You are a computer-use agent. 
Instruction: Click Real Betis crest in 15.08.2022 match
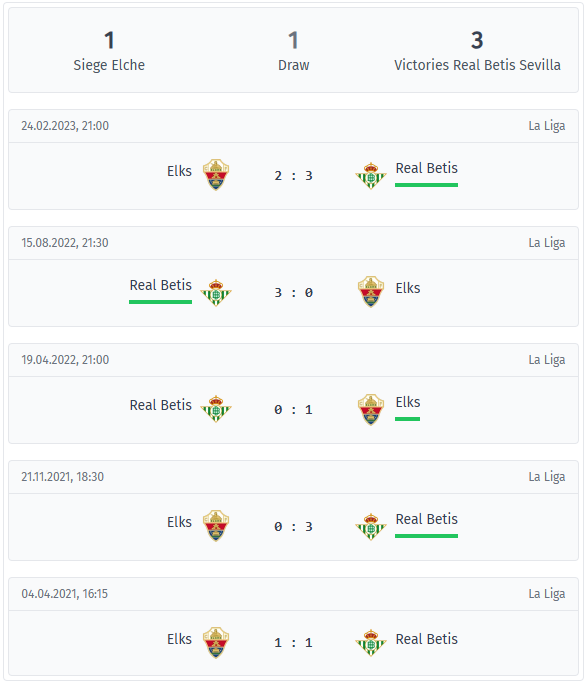point(216,293)
